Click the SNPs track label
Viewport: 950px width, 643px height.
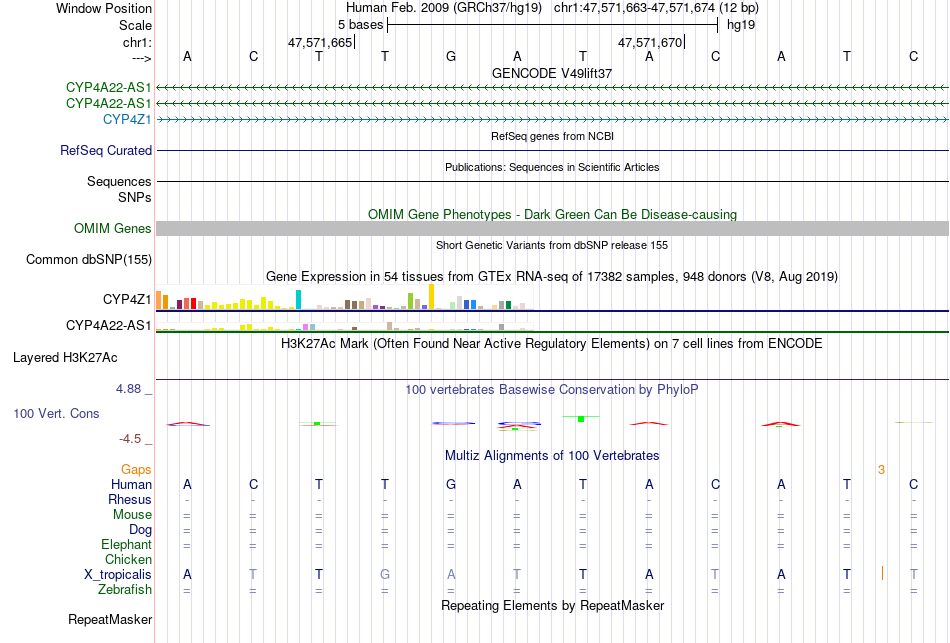[x=135, y=197]
